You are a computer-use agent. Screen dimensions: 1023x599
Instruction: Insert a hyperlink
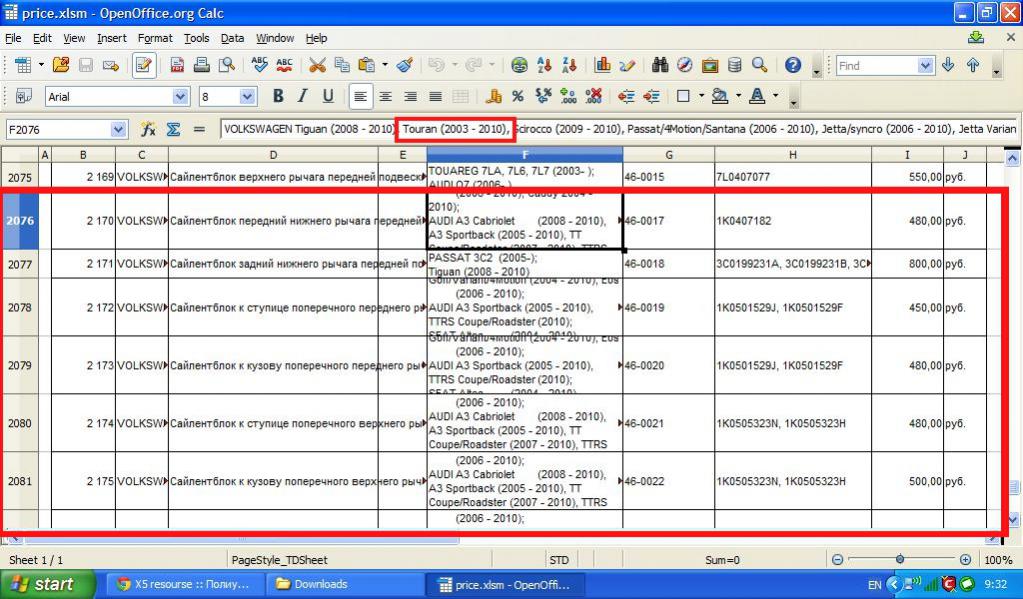pyautogui.click(x=519, y=65)
